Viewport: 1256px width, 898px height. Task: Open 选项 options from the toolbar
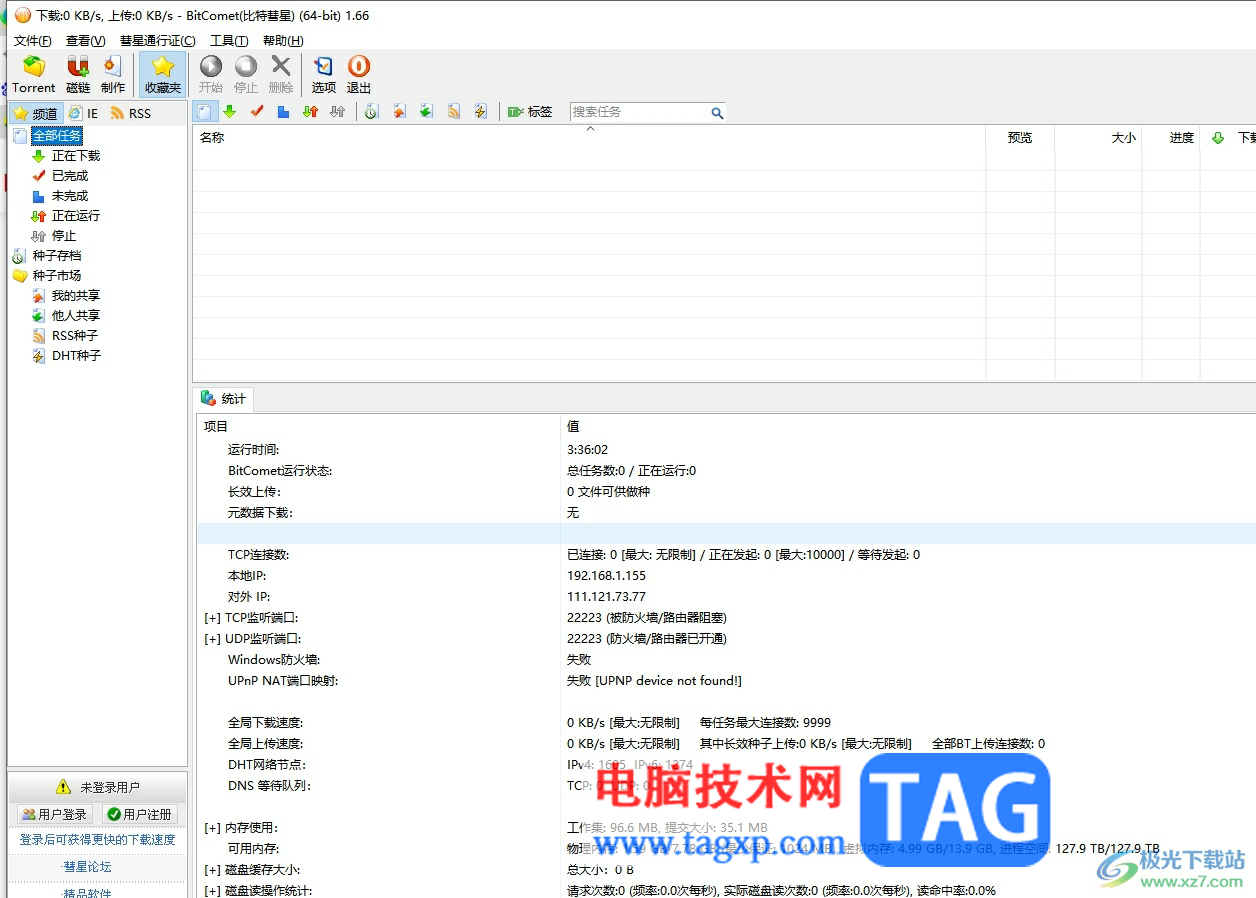tap(324, 74)
